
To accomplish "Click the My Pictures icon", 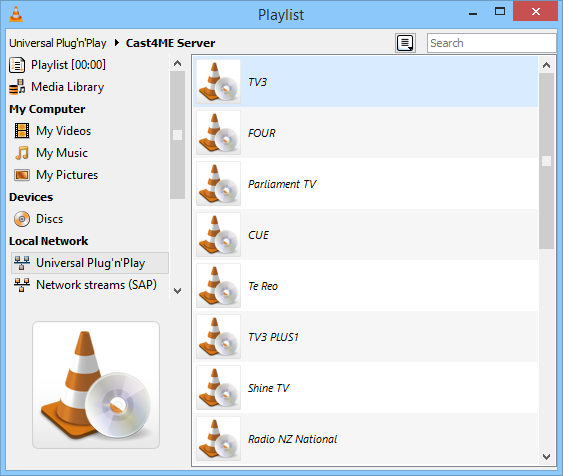I will pyautogui.click(x=22, y=175).
